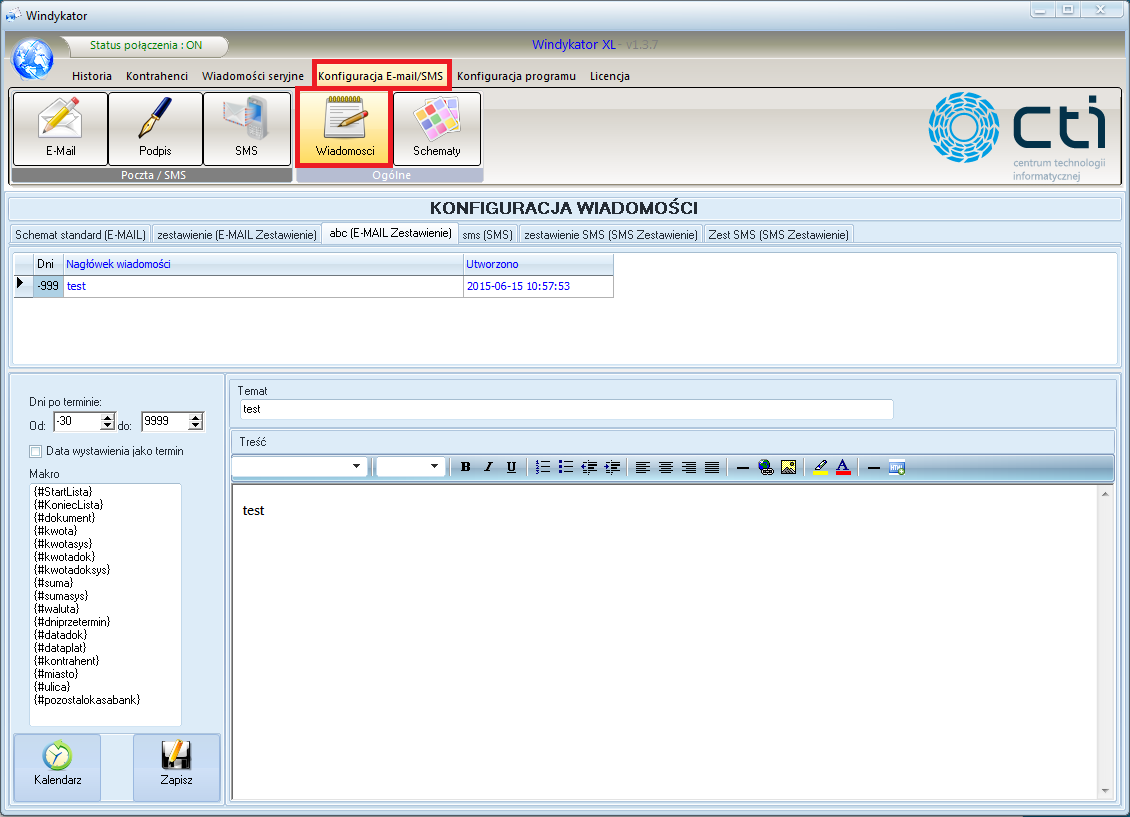
Task: Align text left
Action: [643, 468]
